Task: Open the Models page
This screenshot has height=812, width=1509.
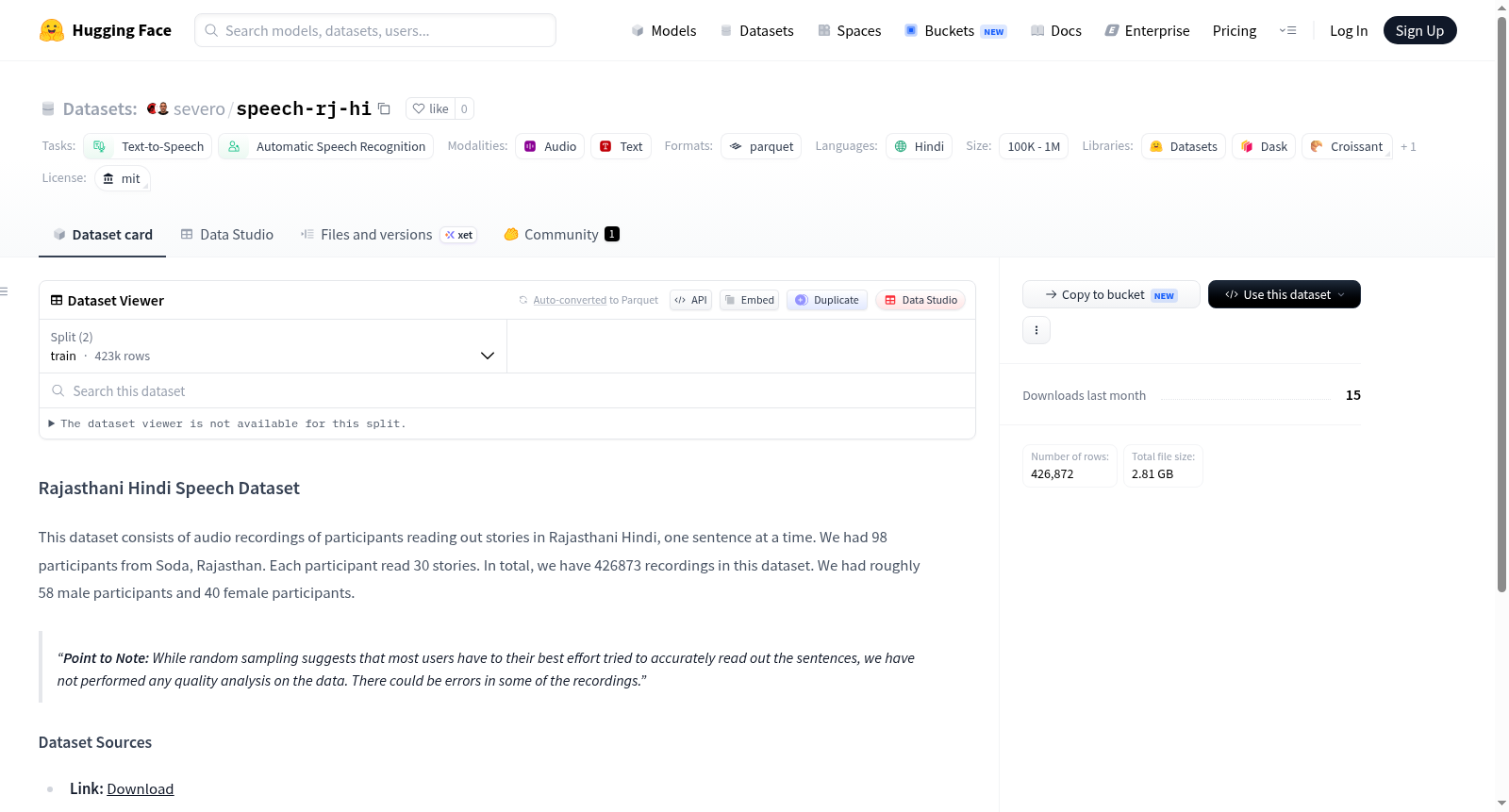Action: tap(664, 30)
